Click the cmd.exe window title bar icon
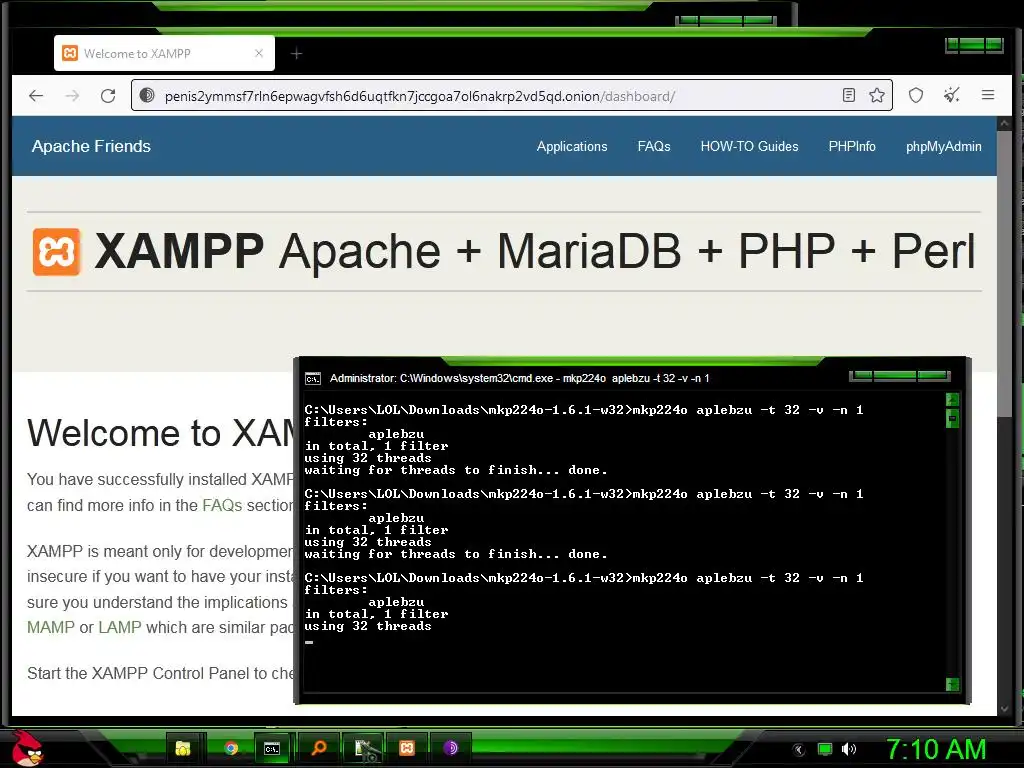1024x768 pixels. [313, 379]
